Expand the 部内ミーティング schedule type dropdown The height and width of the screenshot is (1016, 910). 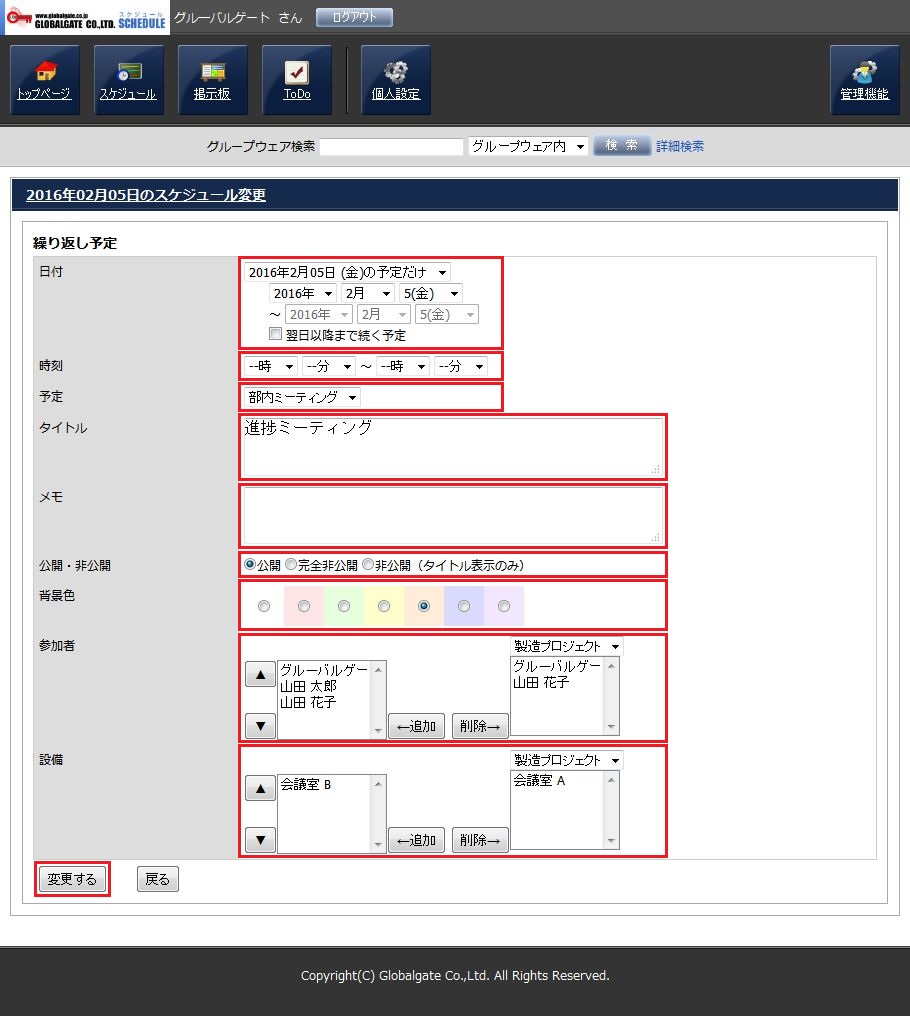tap(301, 397)
